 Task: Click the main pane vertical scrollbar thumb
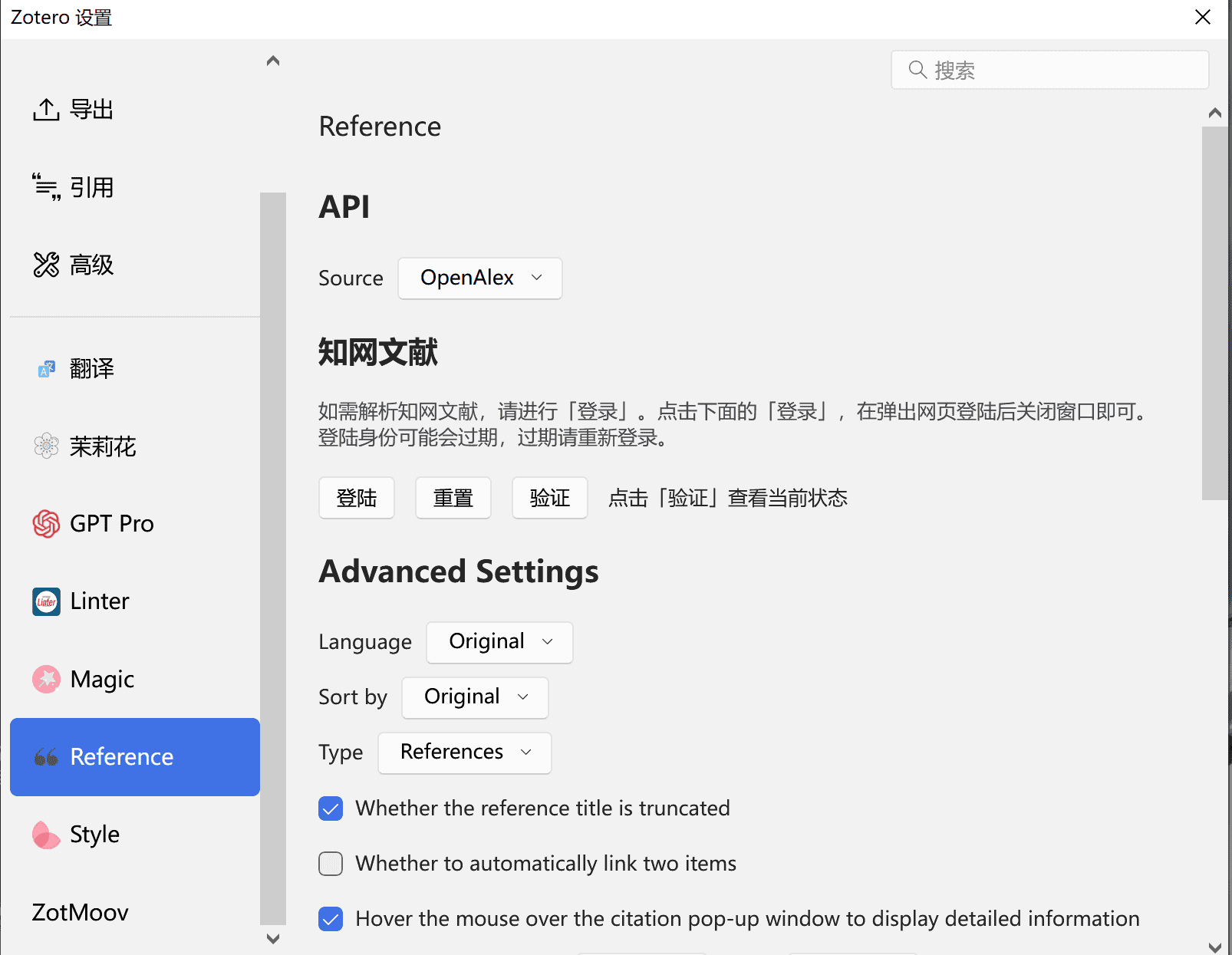pos(1214,313)
